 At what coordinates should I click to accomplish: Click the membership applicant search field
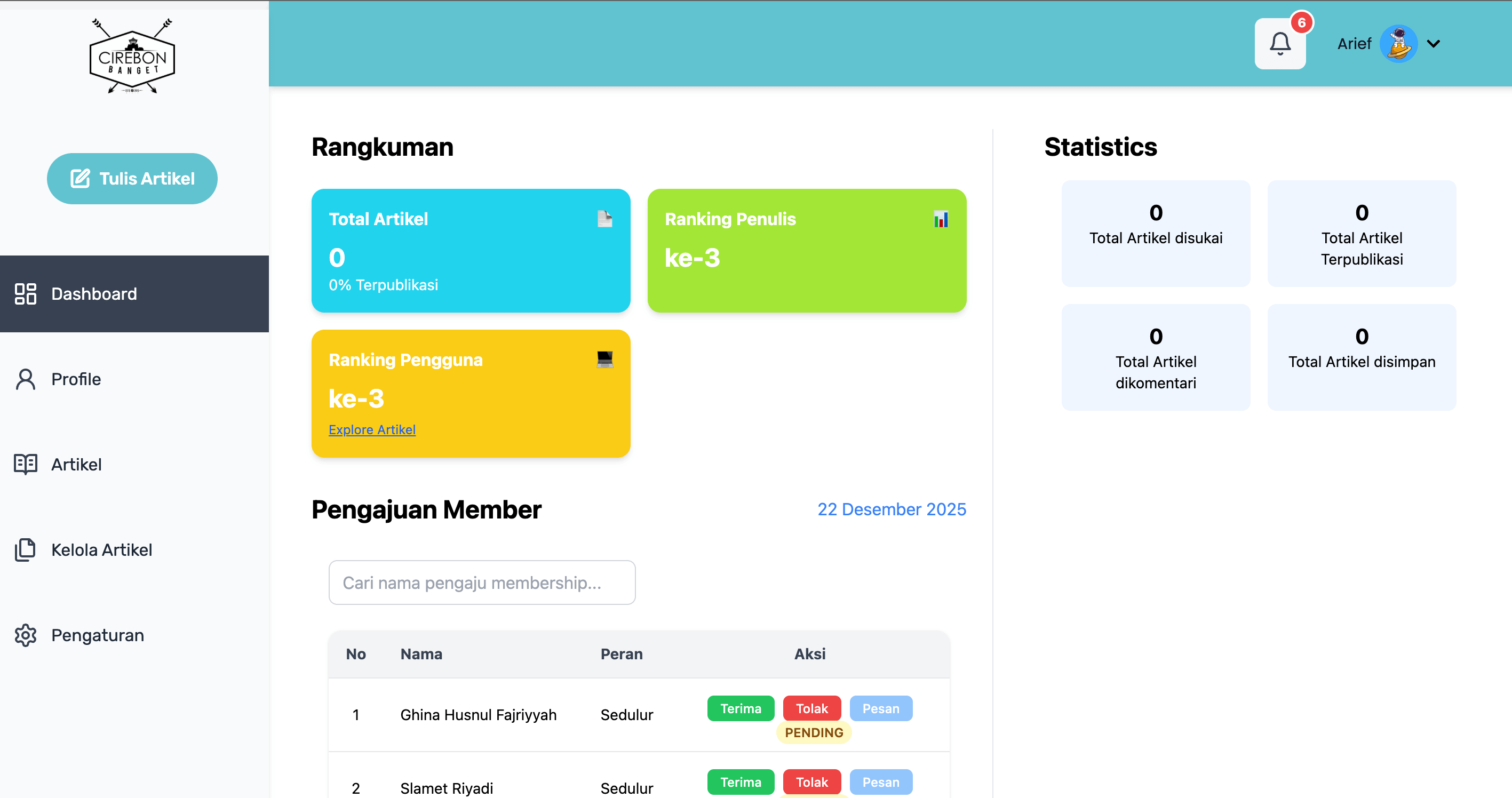point(481,582)
